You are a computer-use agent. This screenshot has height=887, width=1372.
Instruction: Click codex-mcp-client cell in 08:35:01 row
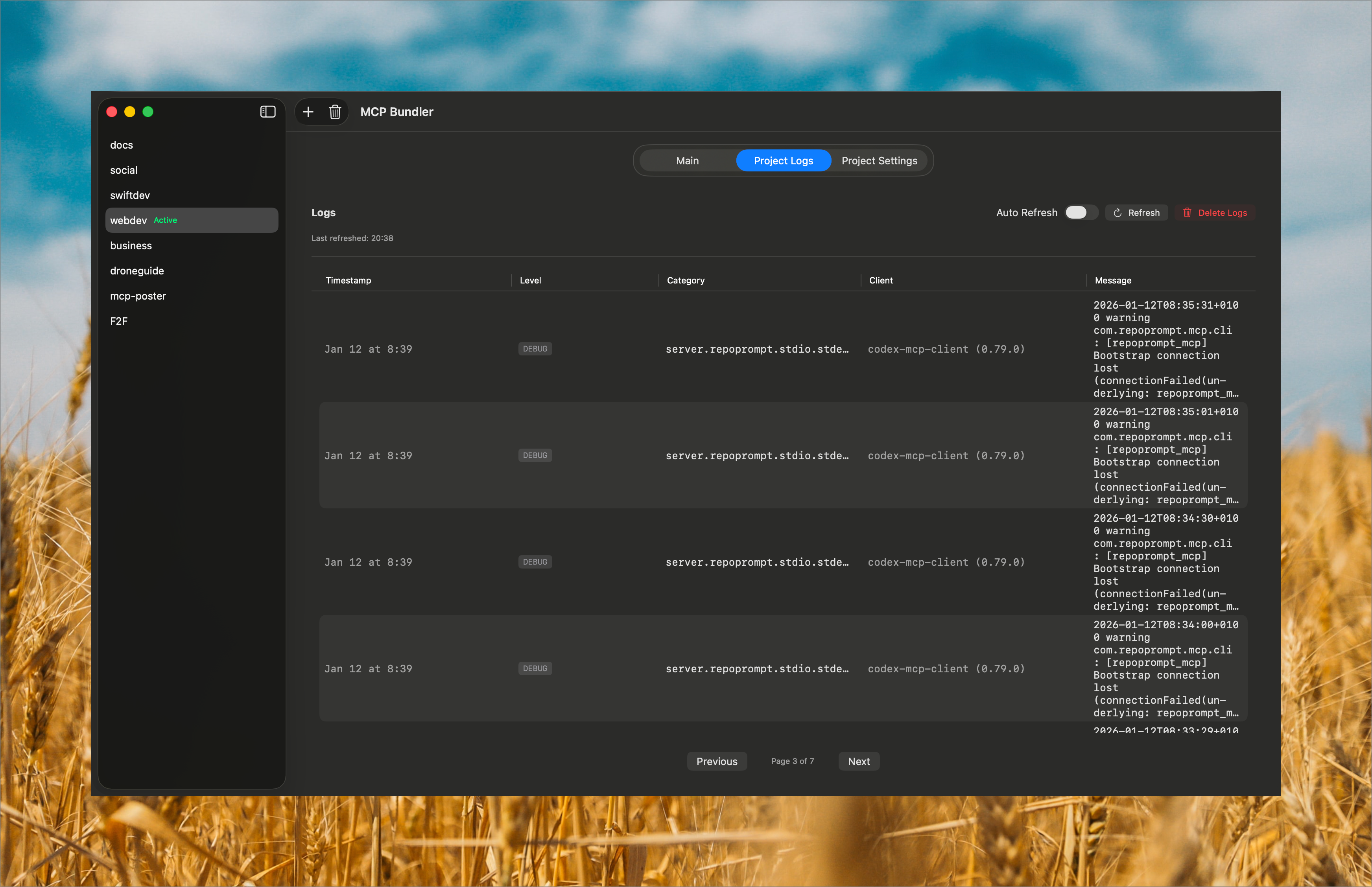946,456
